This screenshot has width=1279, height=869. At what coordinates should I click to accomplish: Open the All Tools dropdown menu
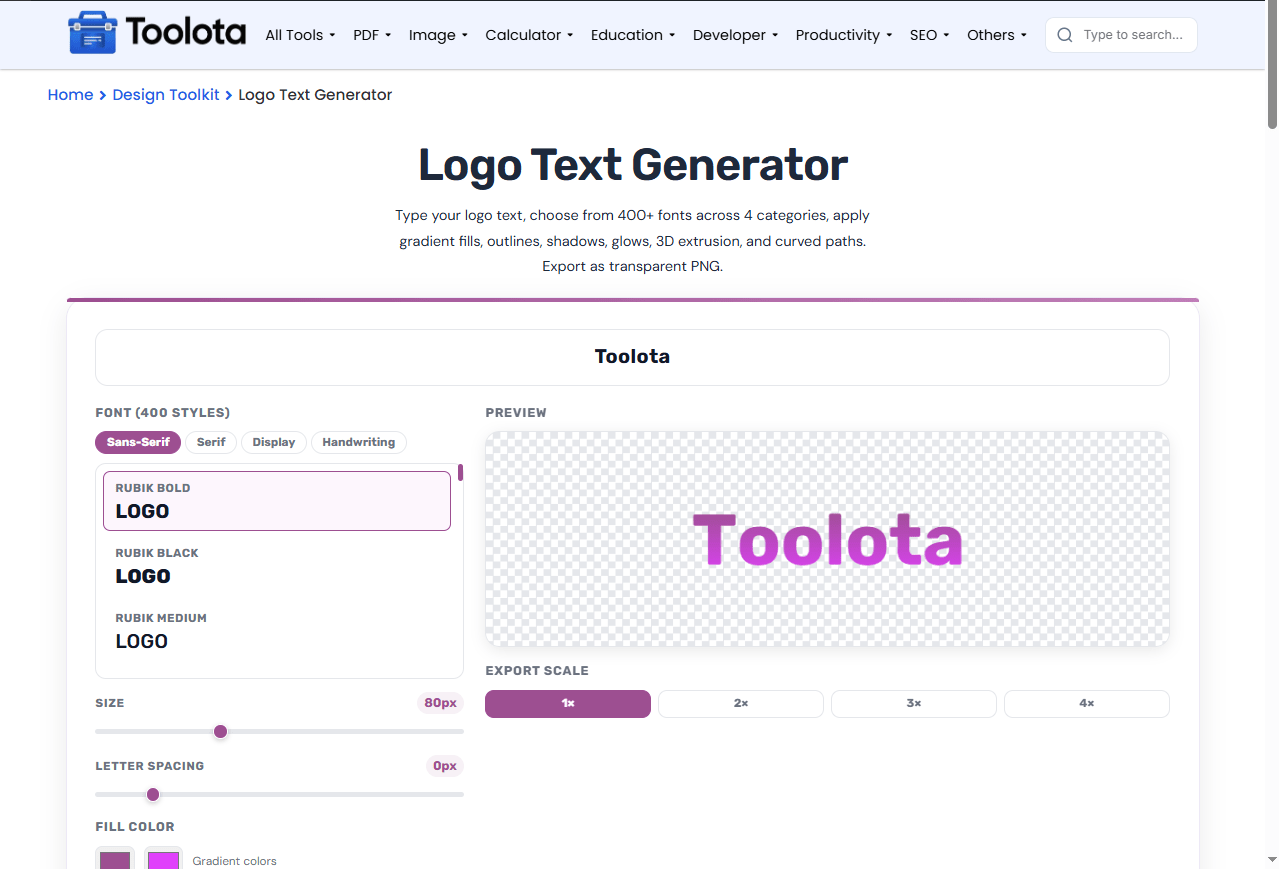[x=300, y=35]
